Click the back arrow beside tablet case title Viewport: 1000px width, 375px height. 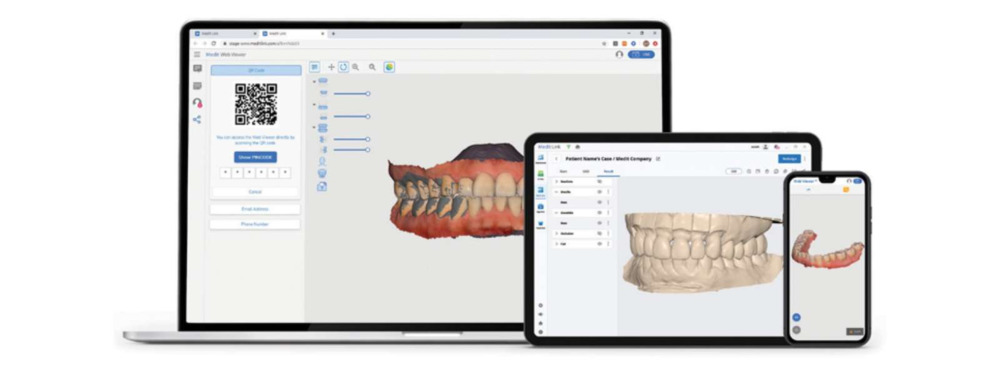click(556, 159)
